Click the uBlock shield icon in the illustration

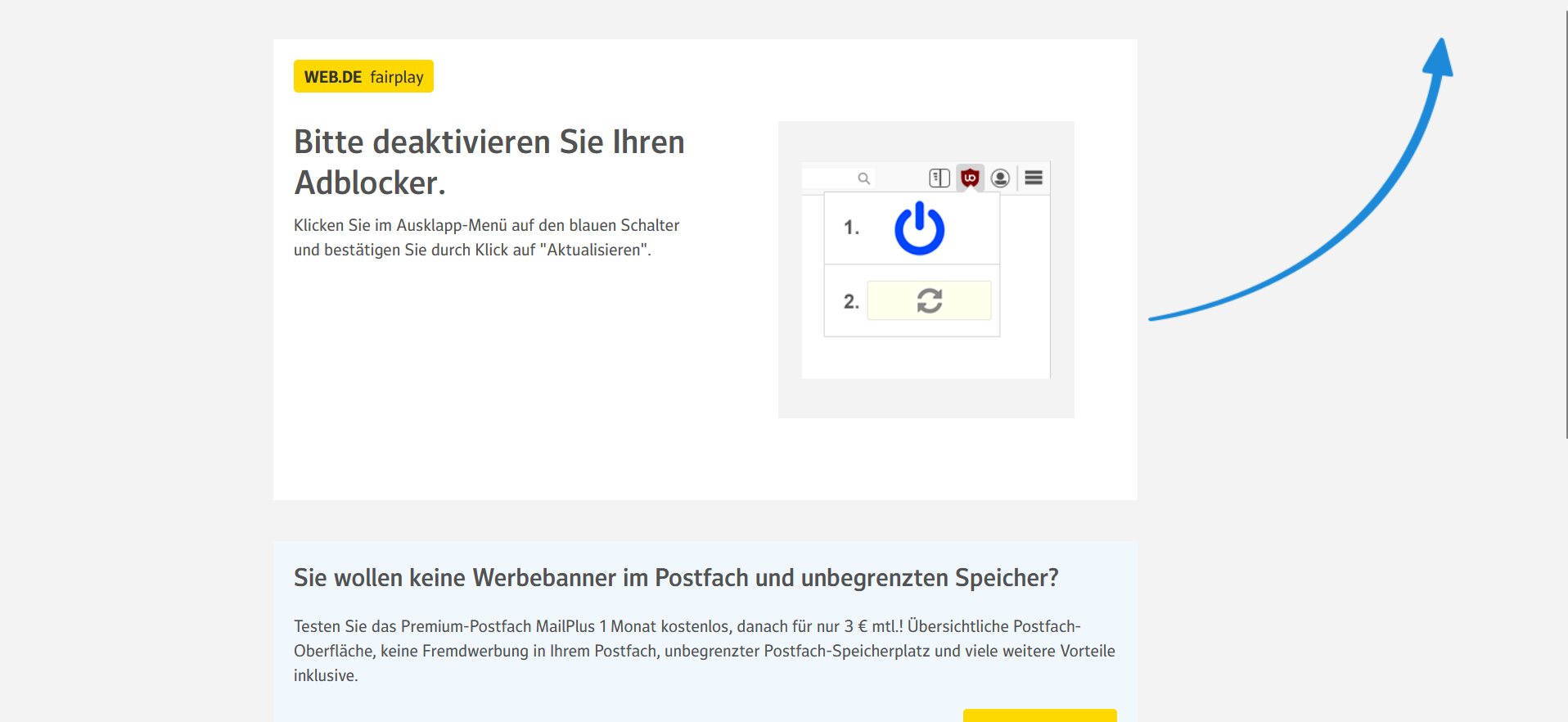970,178
